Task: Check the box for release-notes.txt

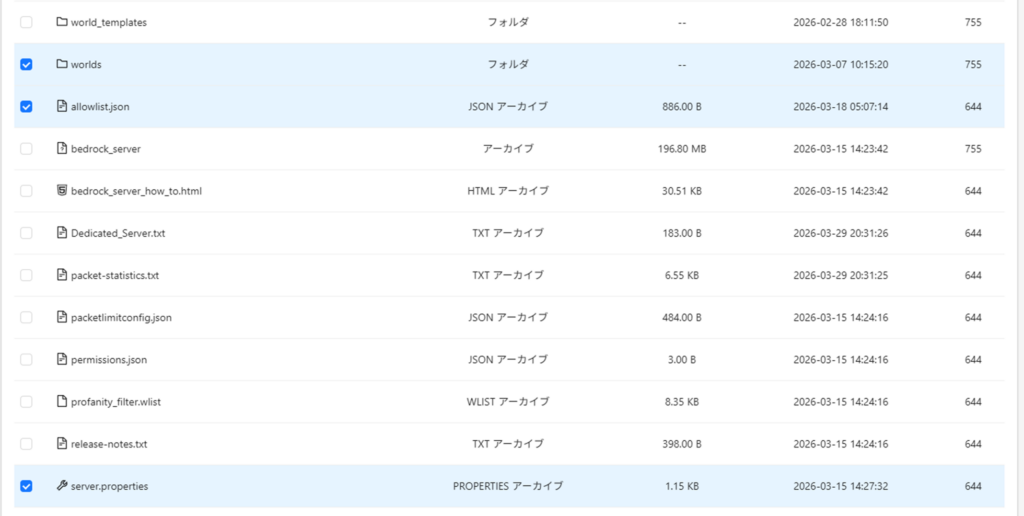Action: click(26, 444)
